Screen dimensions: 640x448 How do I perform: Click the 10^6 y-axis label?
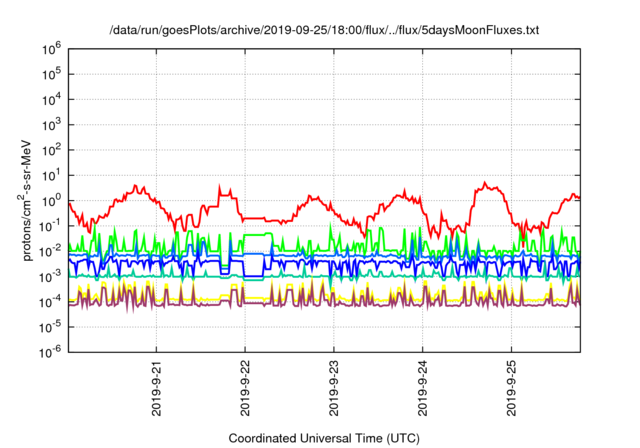point(51,50)
